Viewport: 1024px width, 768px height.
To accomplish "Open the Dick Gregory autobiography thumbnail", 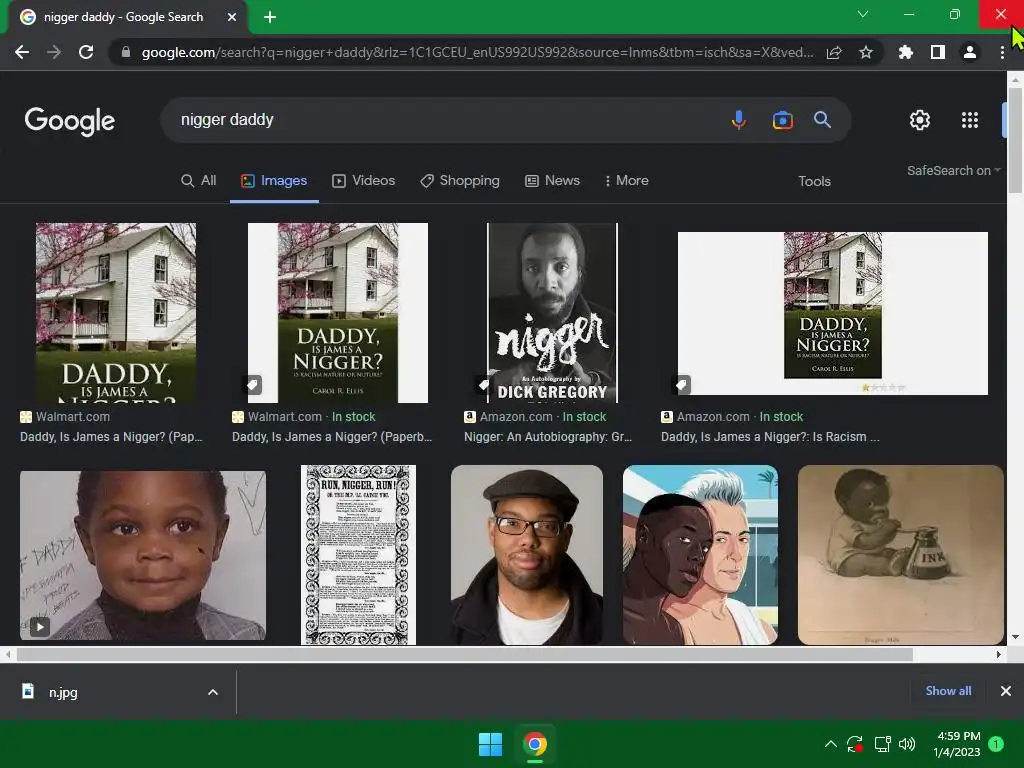I will pyautogui.click(x=552, y=313).
